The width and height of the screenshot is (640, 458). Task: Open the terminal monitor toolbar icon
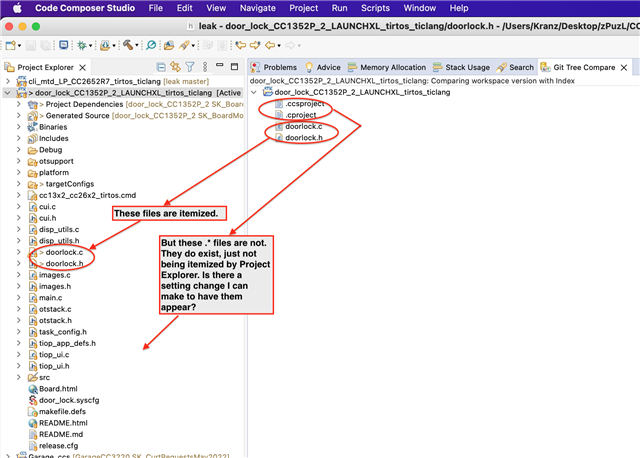63,45
